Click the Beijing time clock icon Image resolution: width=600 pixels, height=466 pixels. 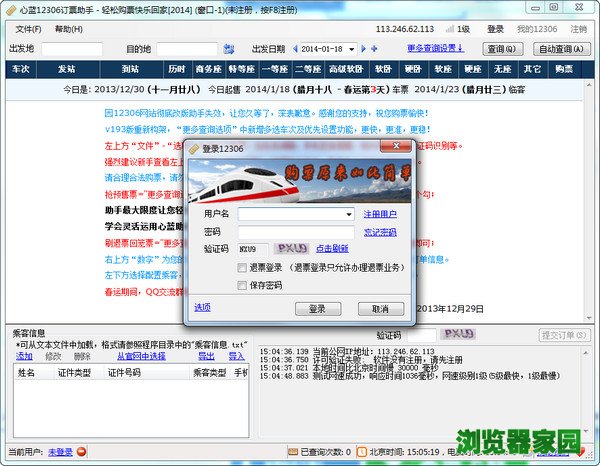point(362,452)
